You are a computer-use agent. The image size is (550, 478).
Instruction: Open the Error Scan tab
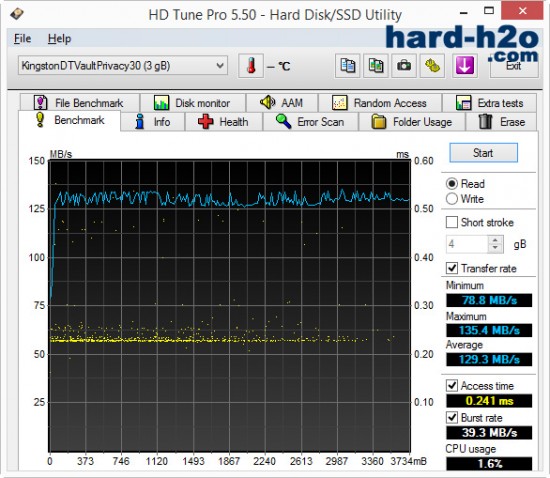point(310,122)
